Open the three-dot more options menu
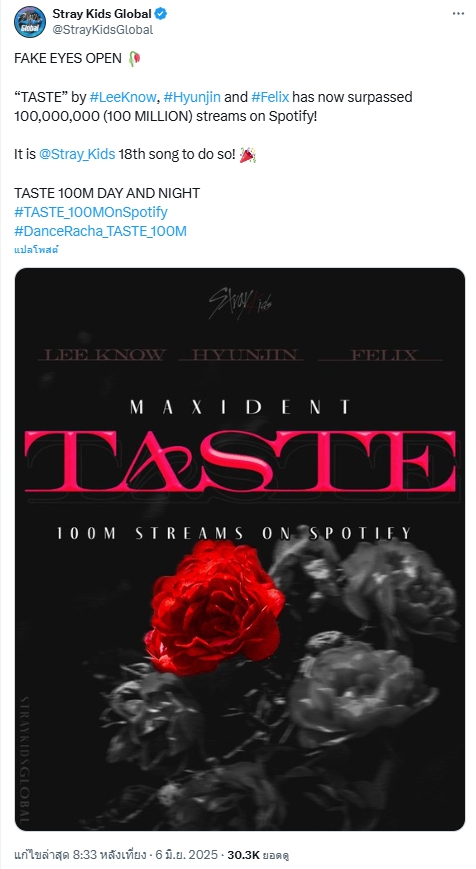This screenshot has width=476, height=869. pos(458,14)
